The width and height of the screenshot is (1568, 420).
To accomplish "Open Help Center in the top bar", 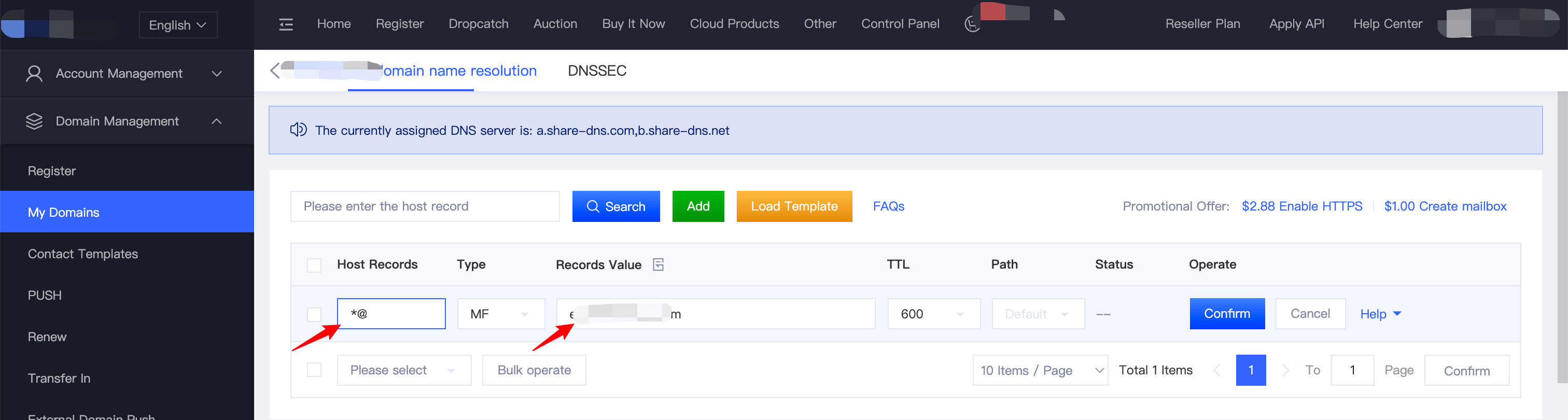I will coord(1388,24).
